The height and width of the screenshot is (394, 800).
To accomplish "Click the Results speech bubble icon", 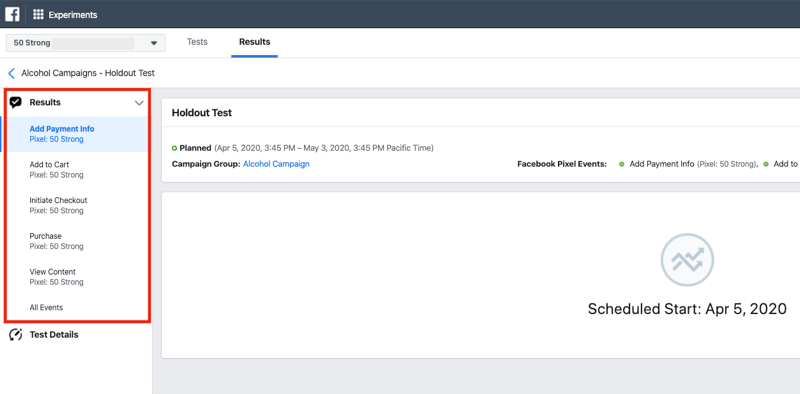I will pyautogui.click(x=16, y=103).
